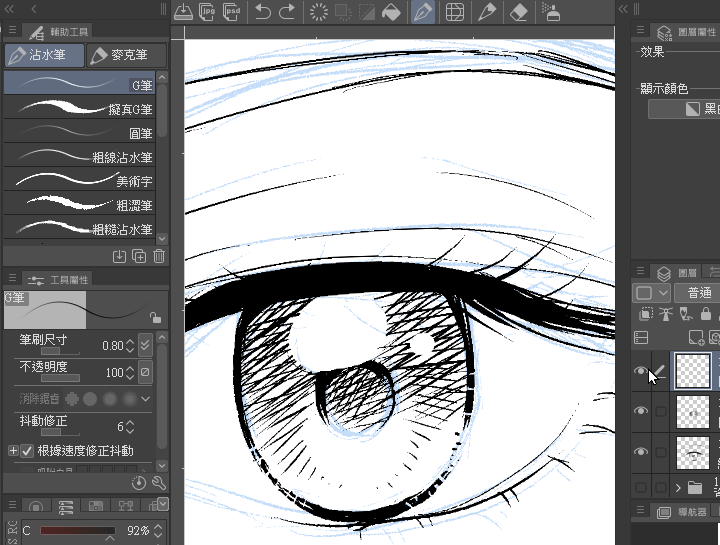Uncheck 根據速度修正抖動 checkbox
Viewport: 720px width, 545px height.
(27, 451)
